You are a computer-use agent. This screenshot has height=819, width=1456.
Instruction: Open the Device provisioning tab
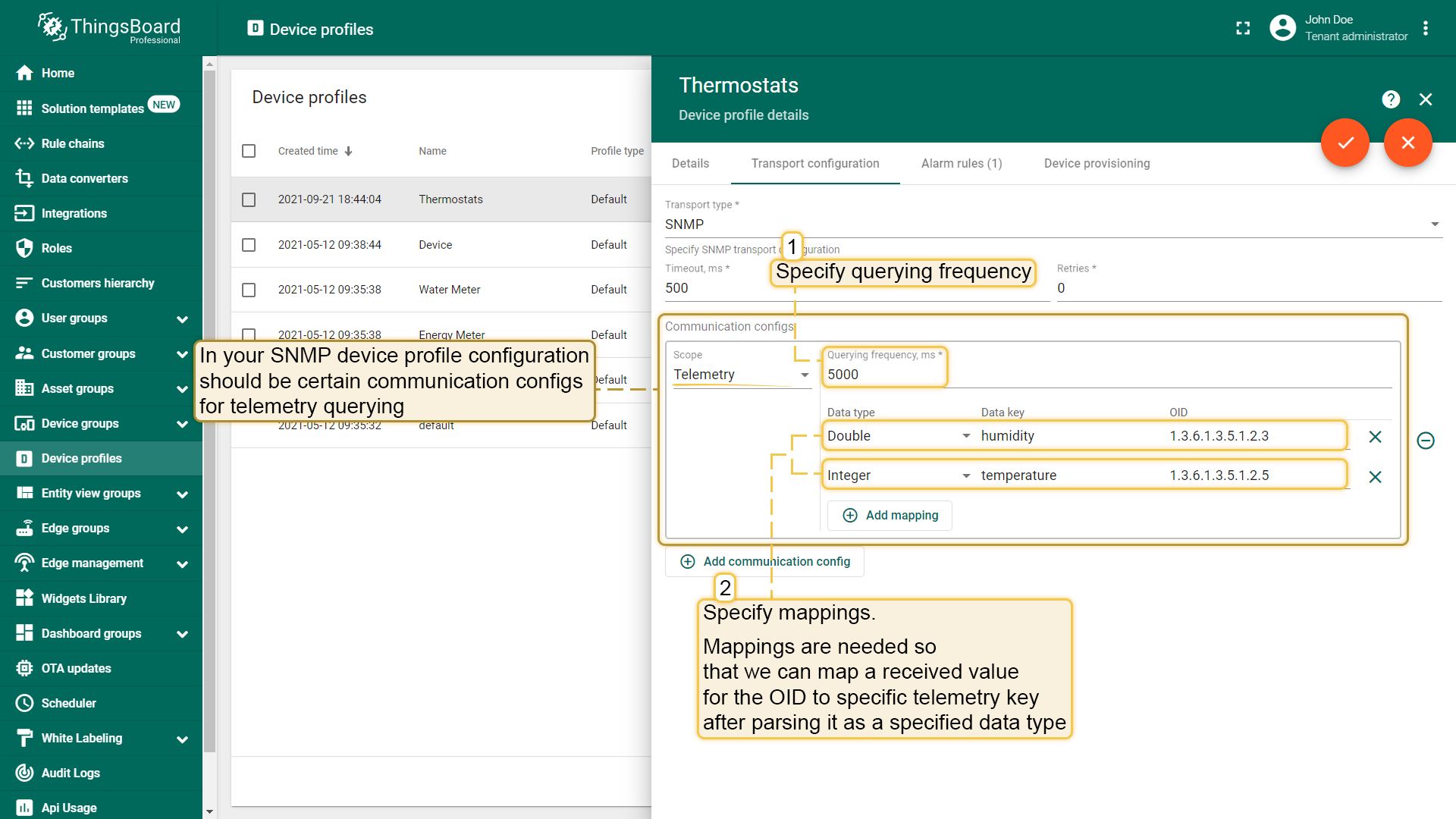(1096, 163)
